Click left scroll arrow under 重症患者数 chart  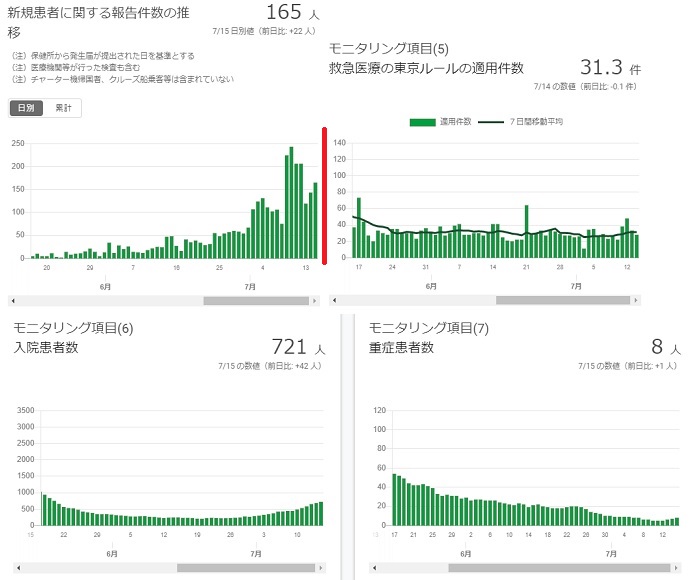click(373, 568)
